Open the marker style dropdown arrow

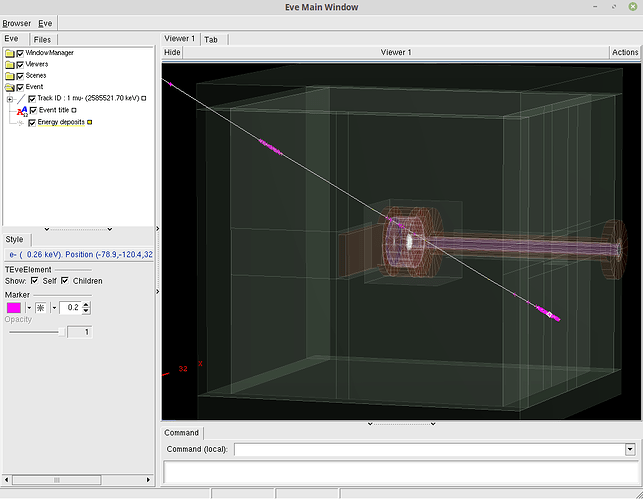click(x=54, y=308)
